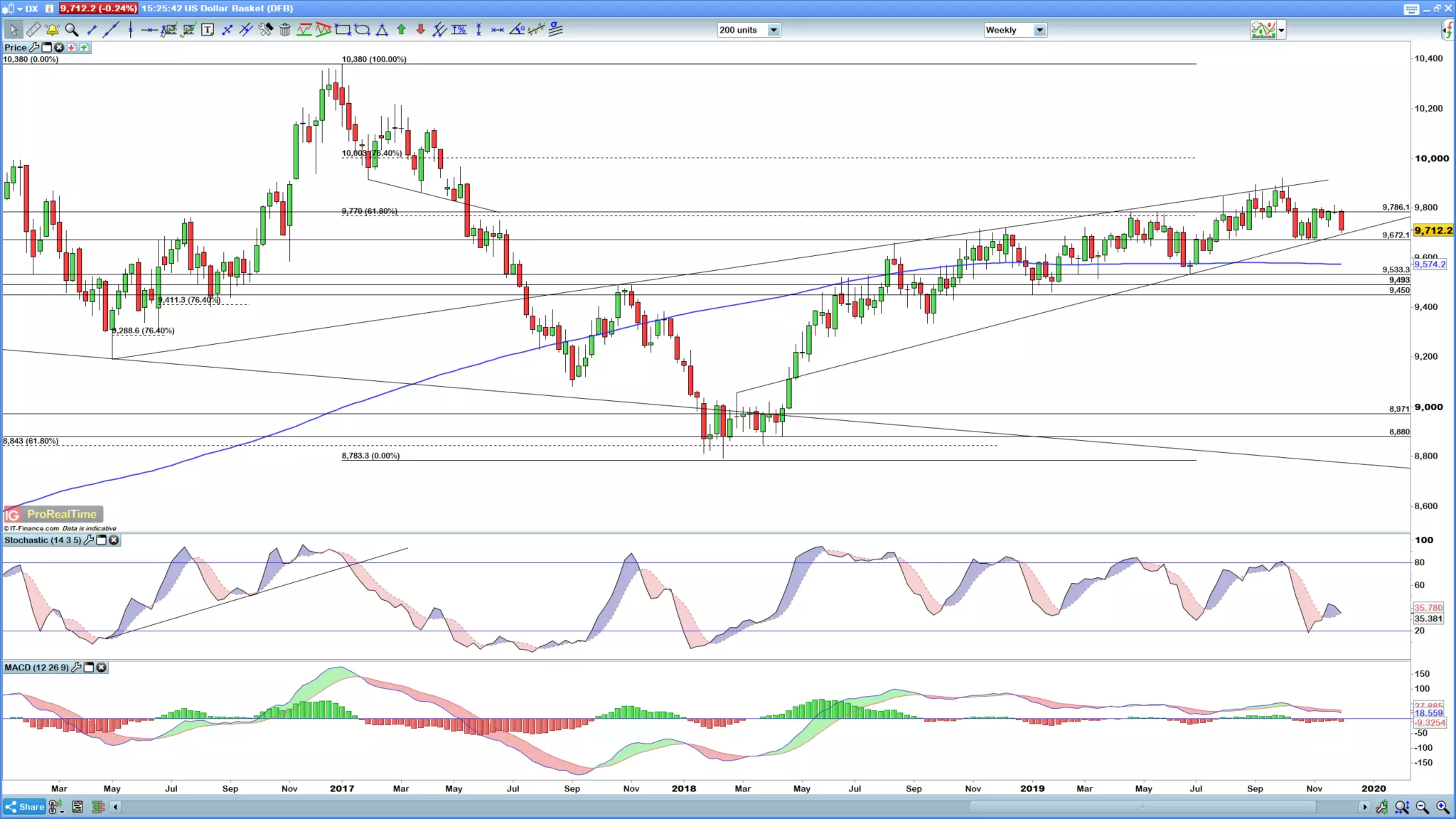This screenshot has height=819, width=1456.
Task: Select the segment drawing tool
Action: [x=92, y=29]
